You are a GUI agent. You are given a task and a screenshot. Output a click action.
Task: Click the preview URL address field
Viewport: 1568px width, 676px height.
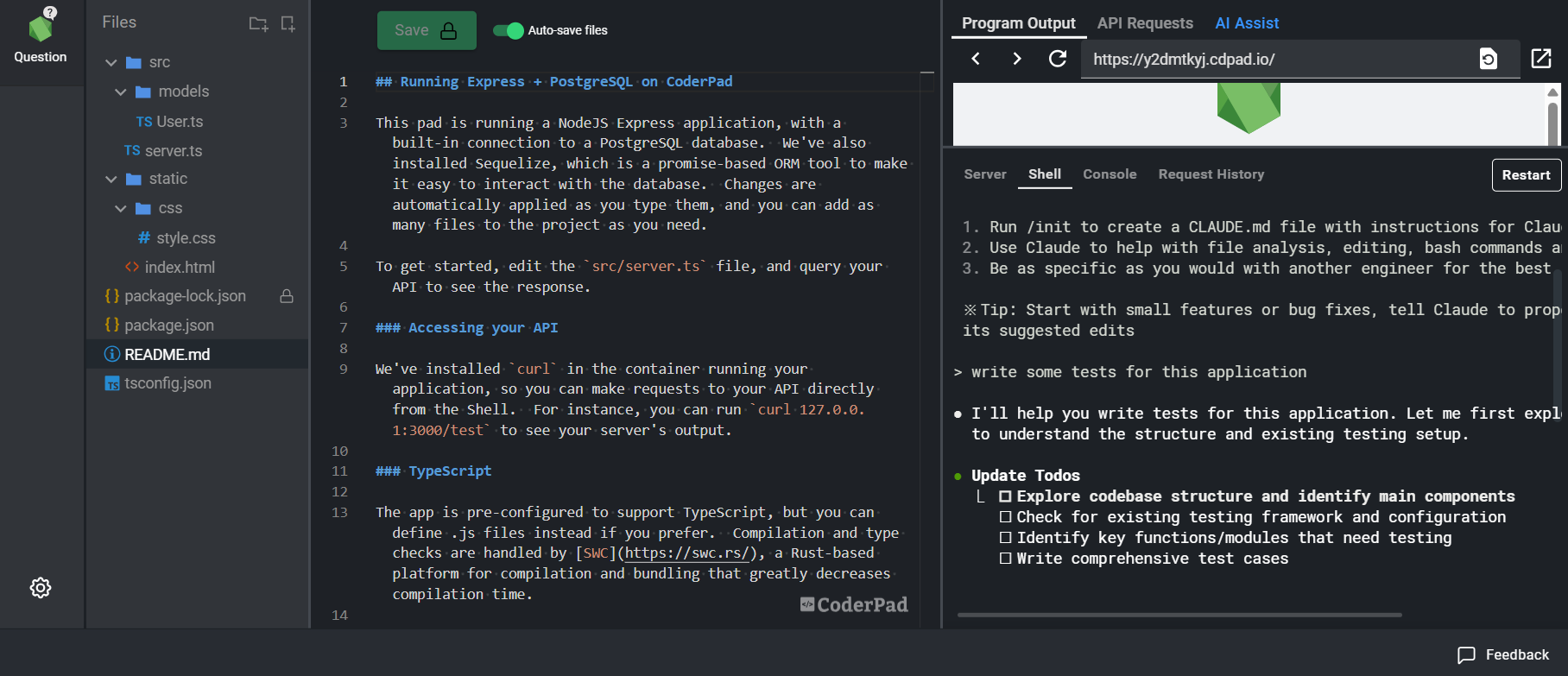[1278, 59]
